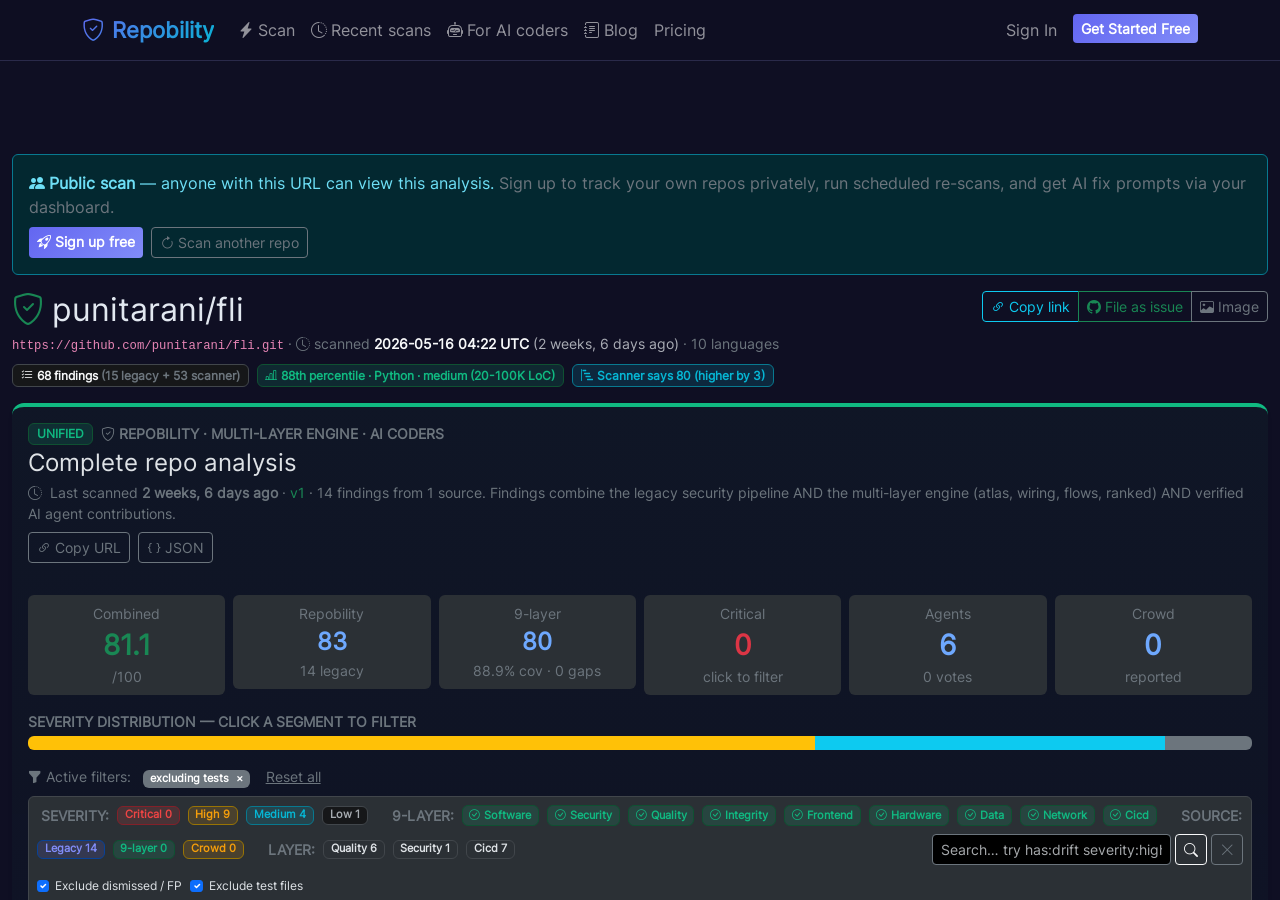Click the Repobility shield logo icon
This screenshot has height=900, width=1280.
click(93, 30)
